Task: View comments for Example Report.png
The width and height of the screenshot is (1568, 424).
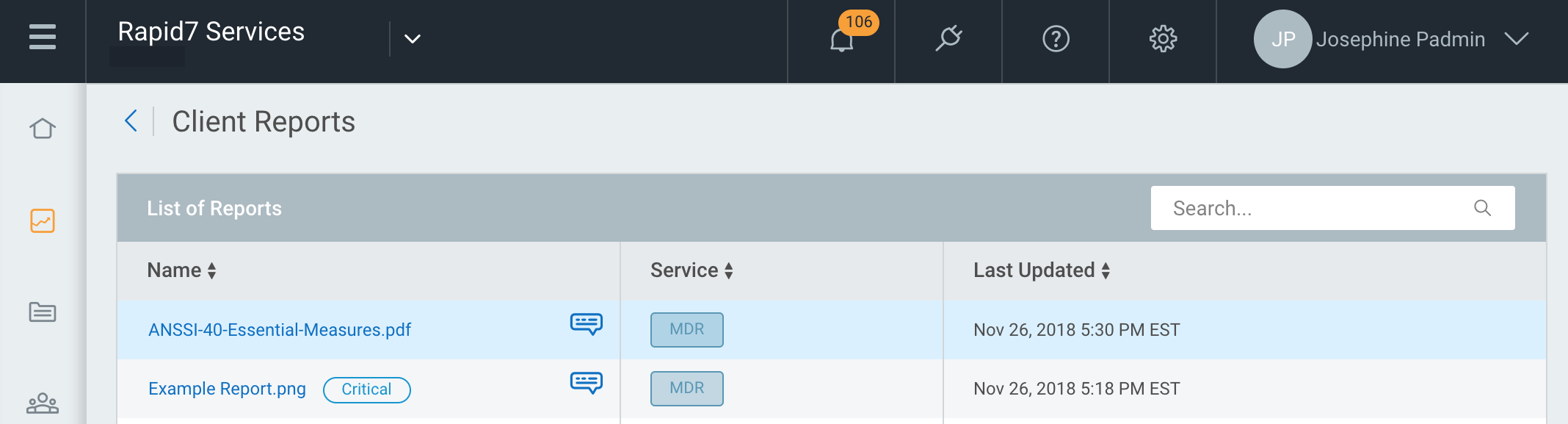Action: pos(587,383)
